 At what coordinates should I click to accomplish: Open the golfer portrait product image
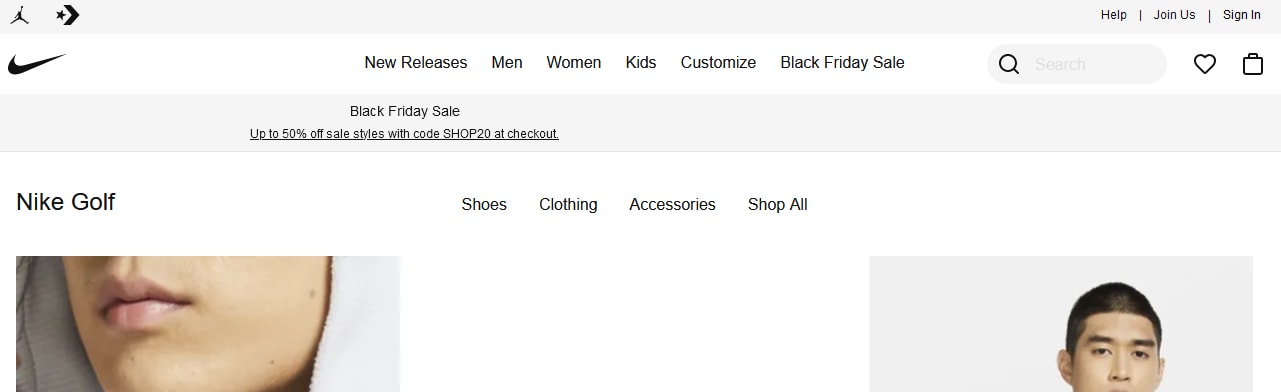1061,324
